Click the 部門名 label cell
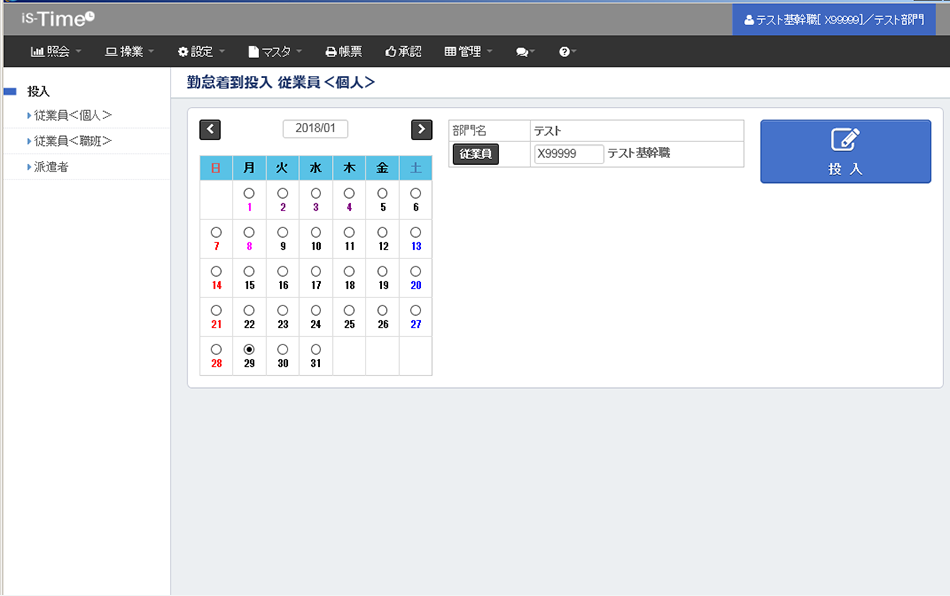This screenshot has height=596, width=950. point(490,131)
